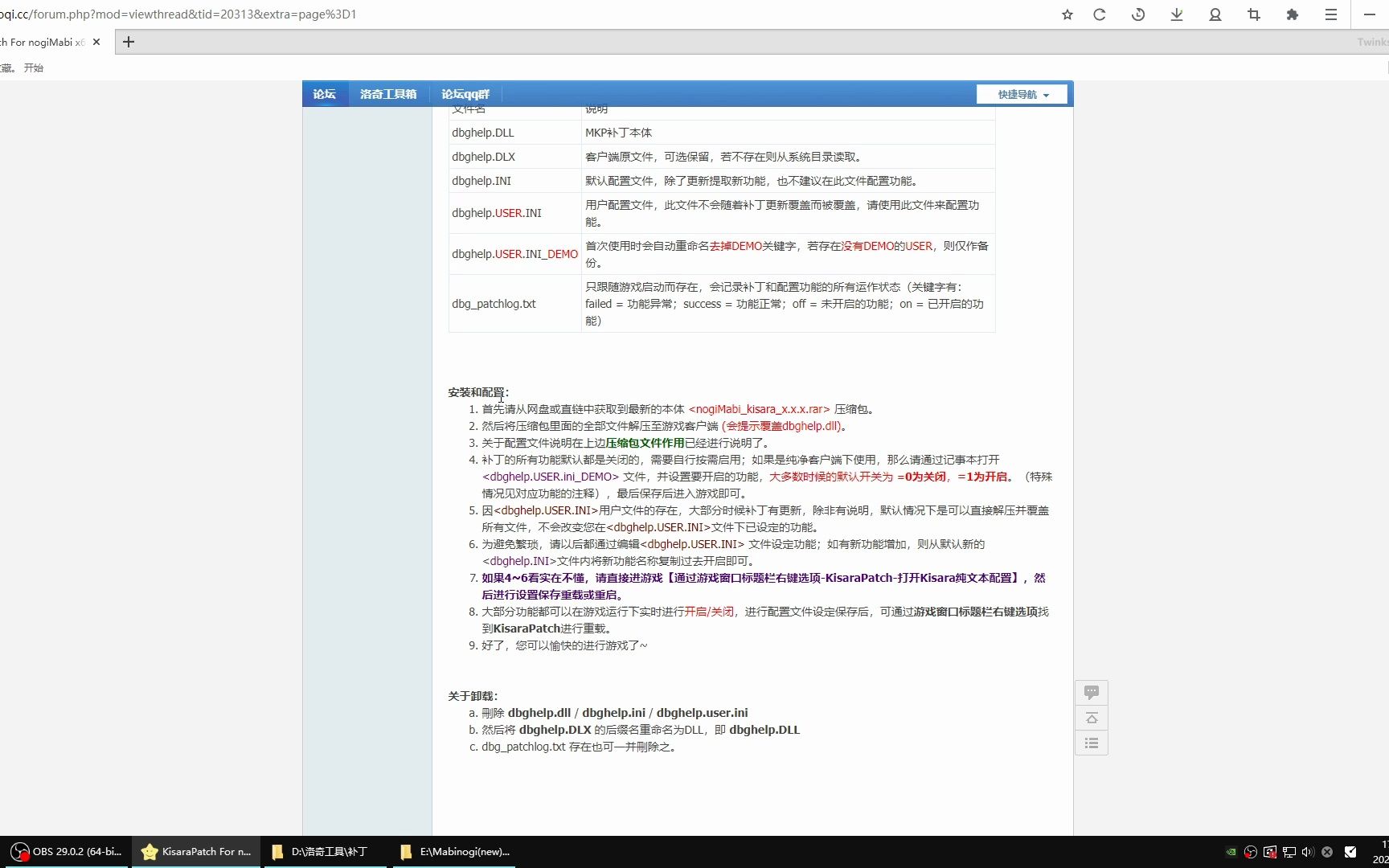Viewport: 1389px width, 868px height.
Task: Activate the screenshot crop tool
Action: pyautogui.click(x=1254, y=14)
